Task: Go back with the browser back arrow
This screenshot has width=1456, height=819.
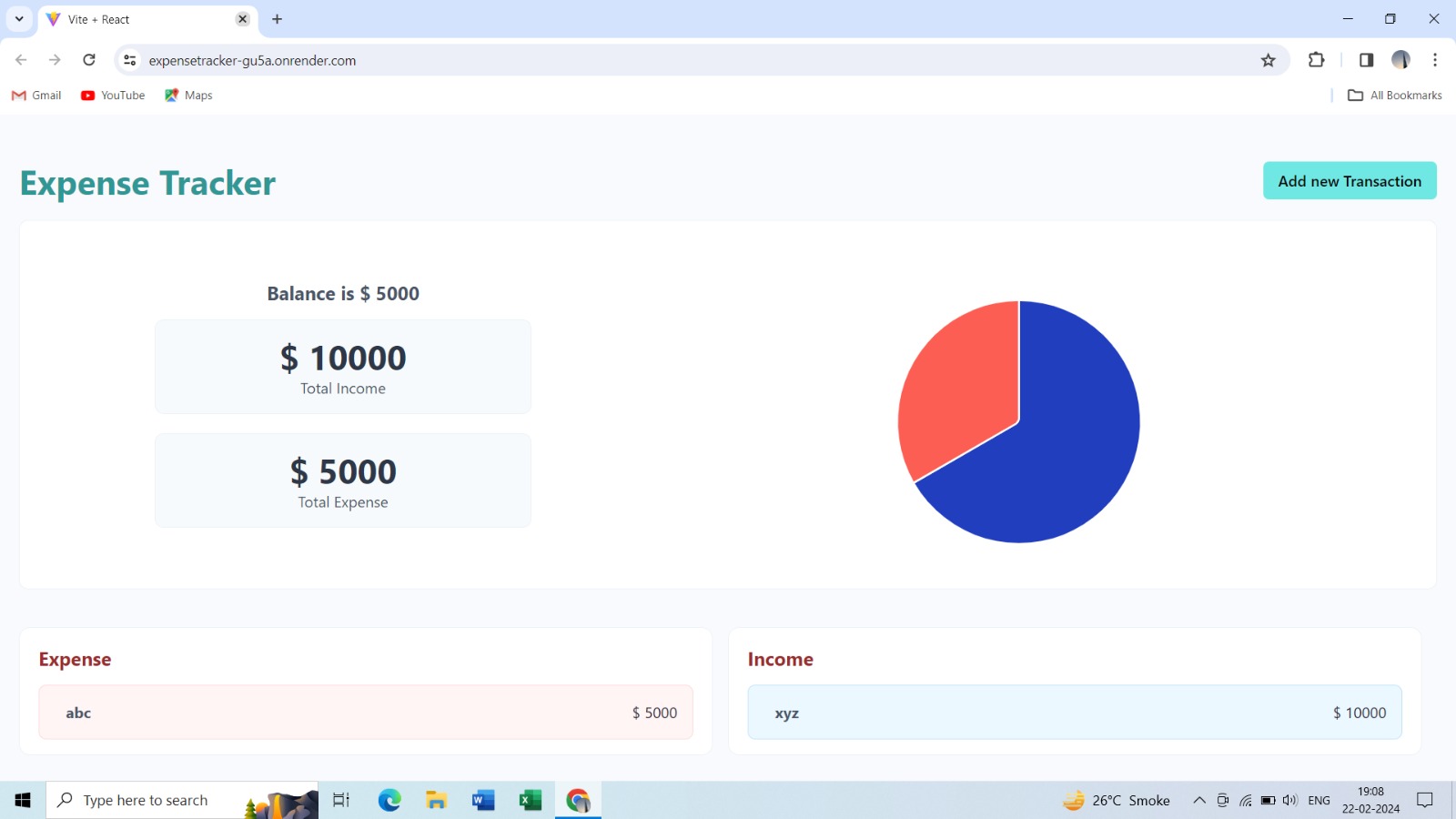Action: 21,60
